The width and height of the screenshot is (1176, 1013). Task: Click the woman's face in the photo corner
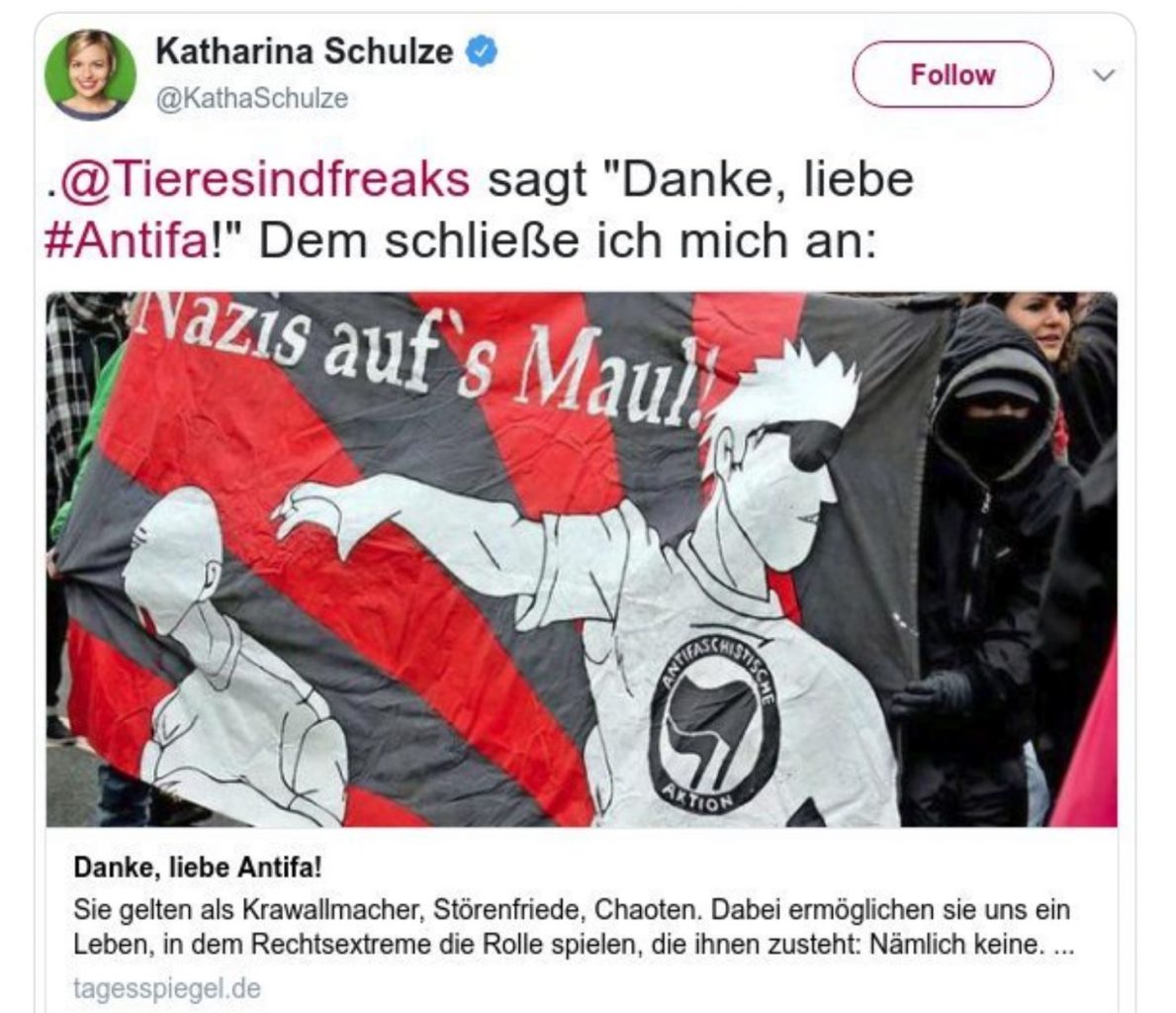(1046, 322)
